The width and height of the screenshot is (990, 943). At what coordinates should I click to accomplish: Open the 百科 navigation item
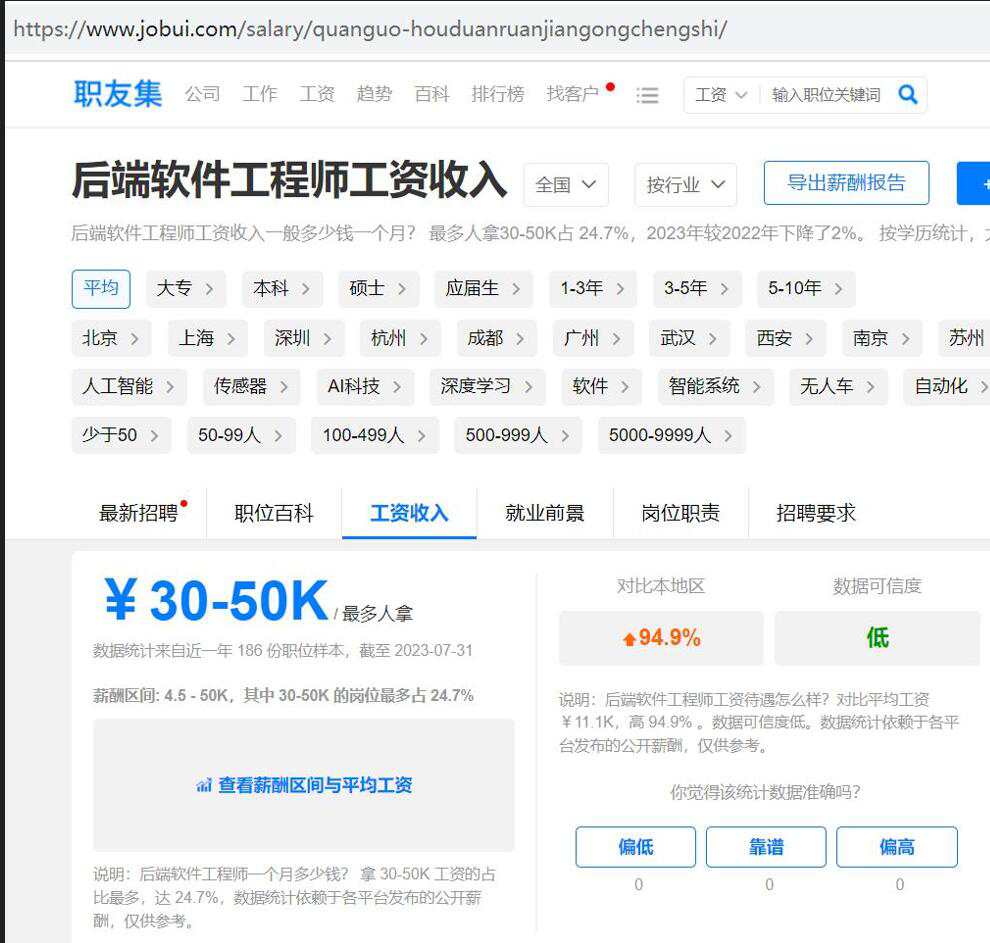click(432, 94)
